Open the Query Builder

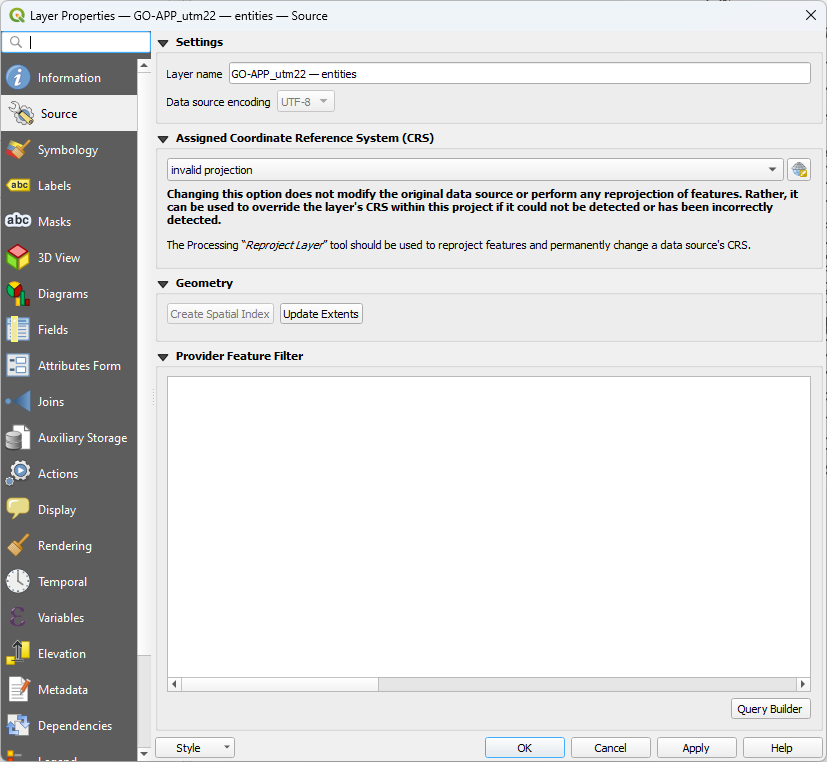[770, 708]
